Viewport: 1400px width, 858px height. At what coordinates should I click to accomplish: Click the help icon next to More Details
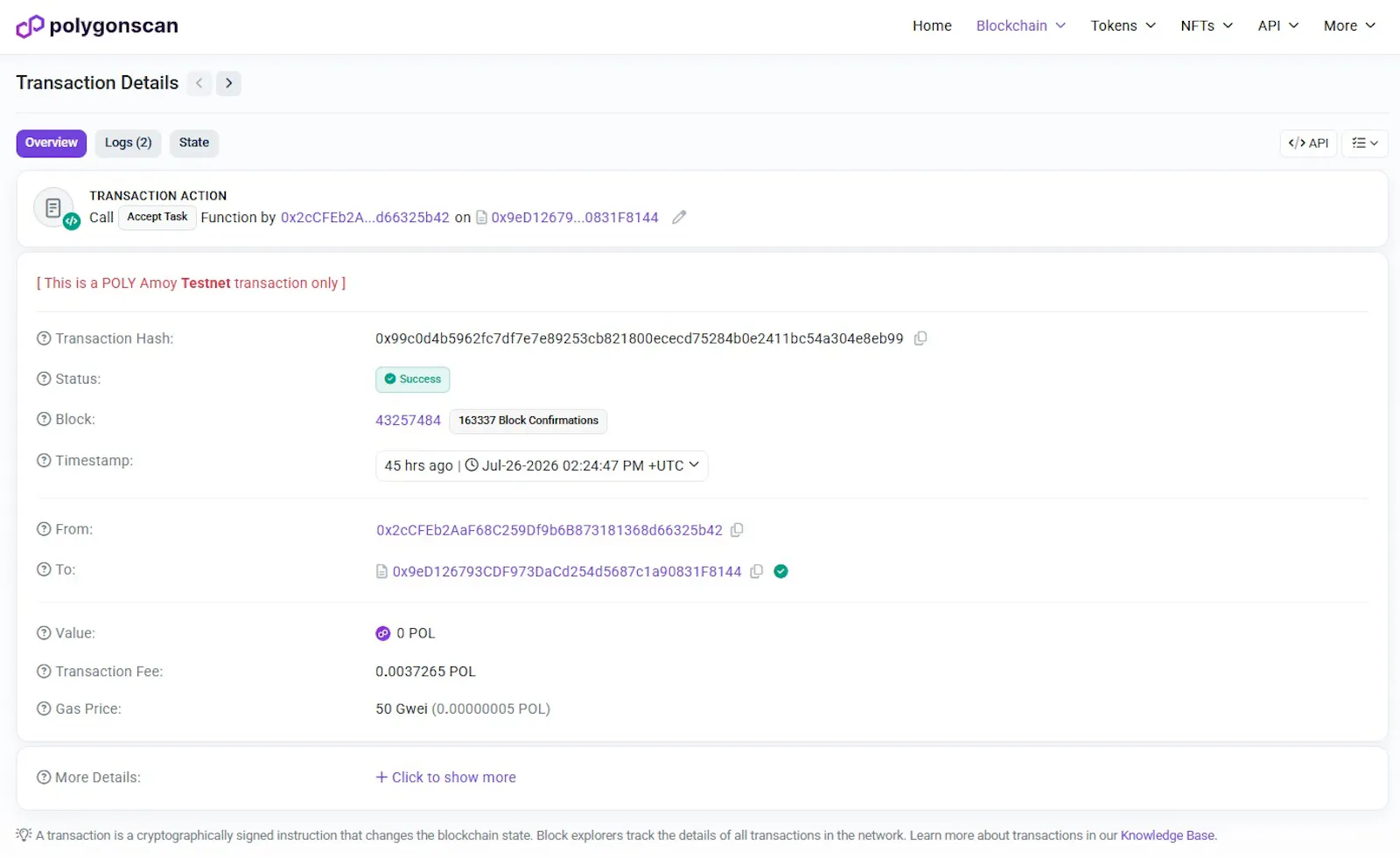[x=44, y=778]
